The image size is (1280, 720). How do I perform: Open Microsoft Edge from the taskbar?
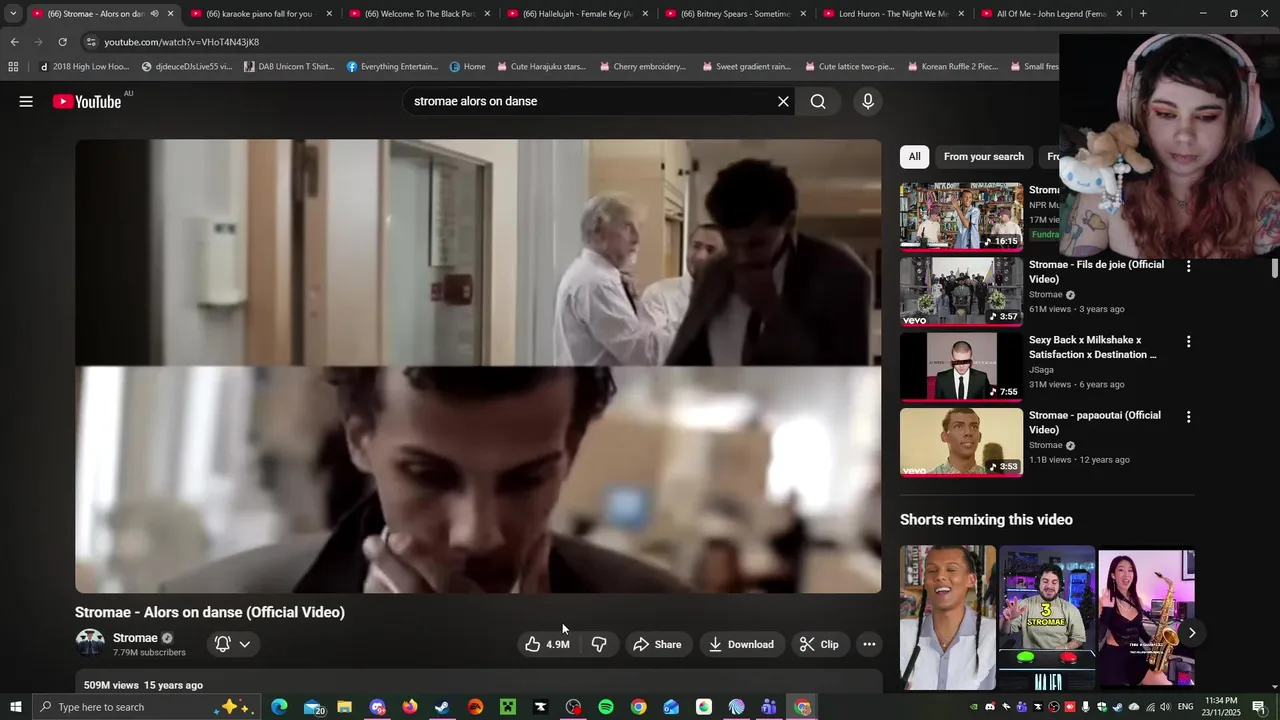coord(279,707)
